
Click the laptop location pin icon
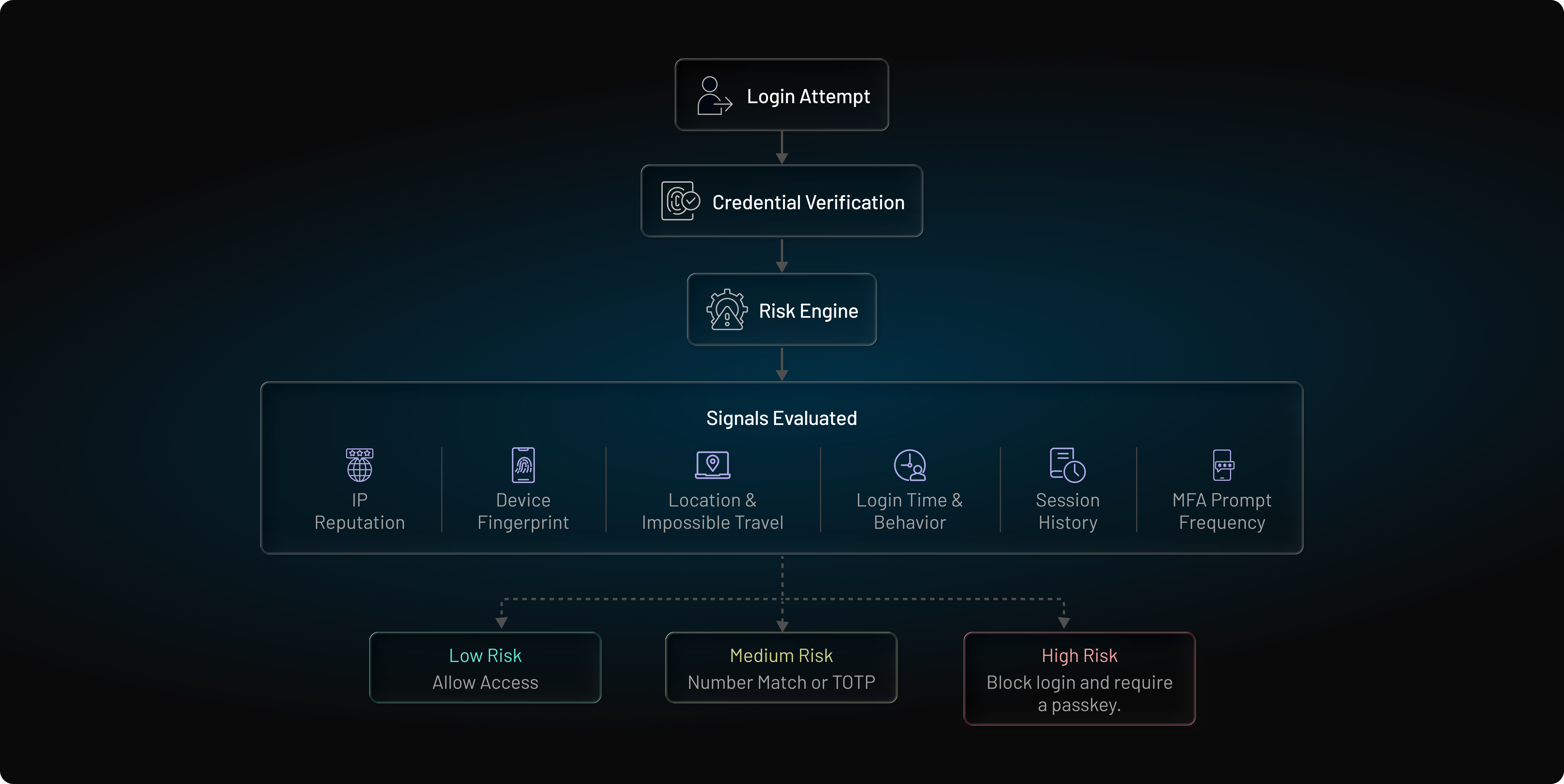pos(712,465)
